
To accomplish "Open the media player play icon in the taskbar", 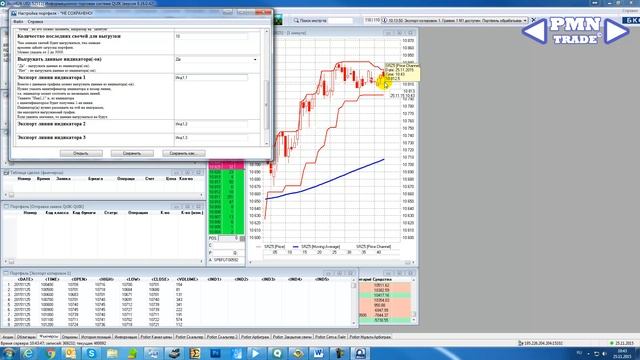I will point(256,353).
